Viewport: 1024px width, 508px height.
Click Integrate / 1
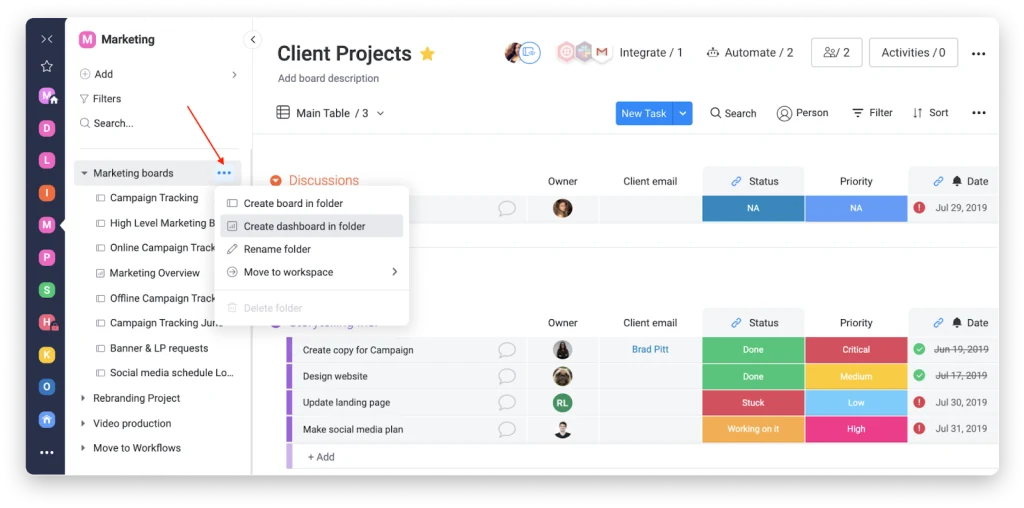coord(650,53)
